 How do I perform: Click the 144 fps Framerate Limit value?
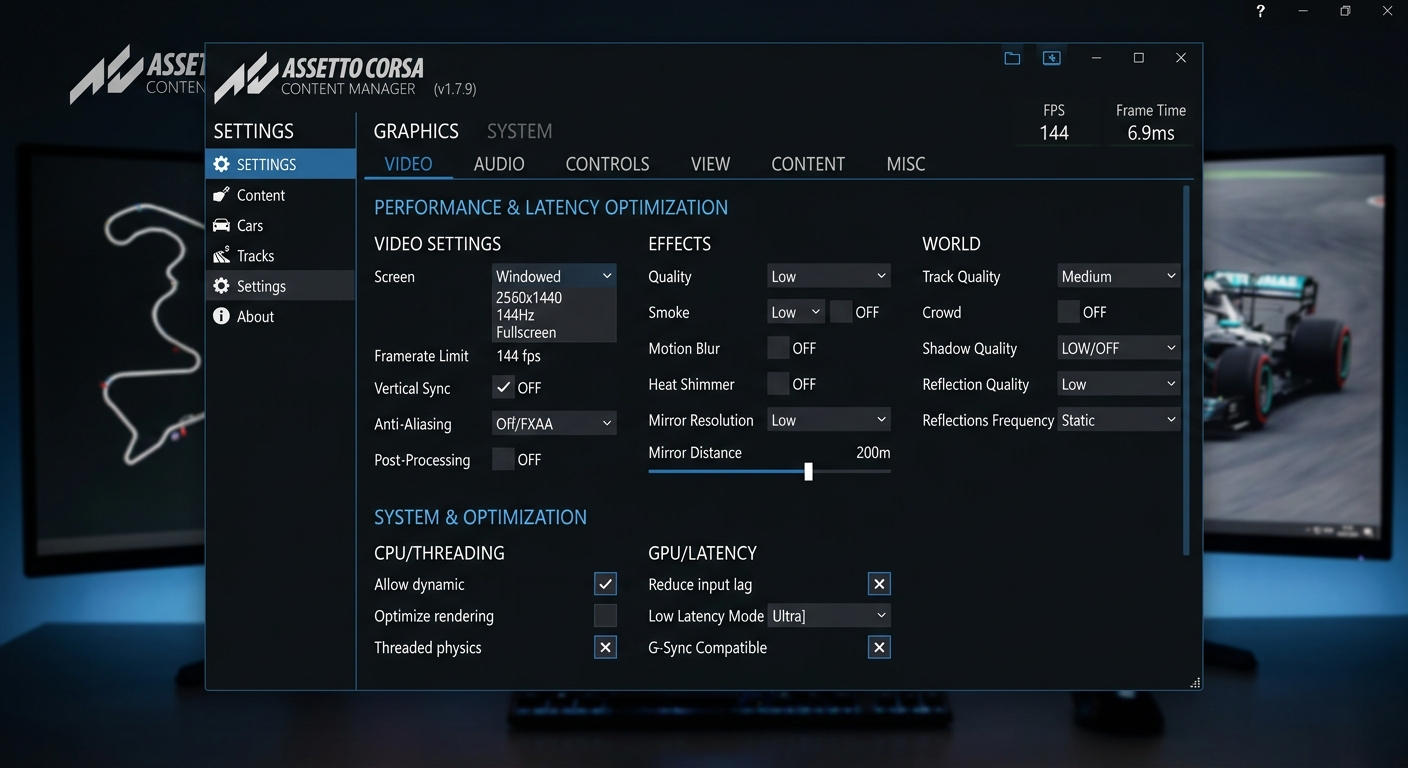tap(518, 356)
